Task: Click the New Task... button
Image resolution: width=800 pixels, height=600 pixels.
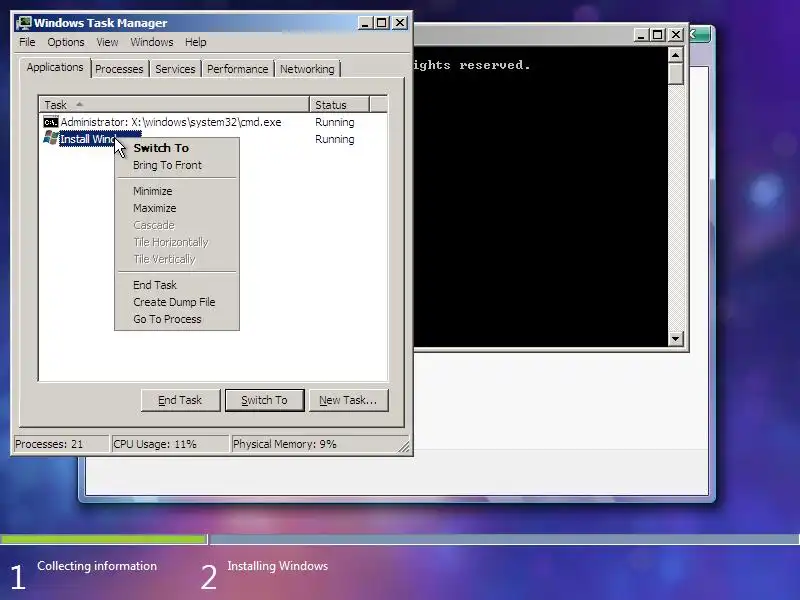Action: 348,400
